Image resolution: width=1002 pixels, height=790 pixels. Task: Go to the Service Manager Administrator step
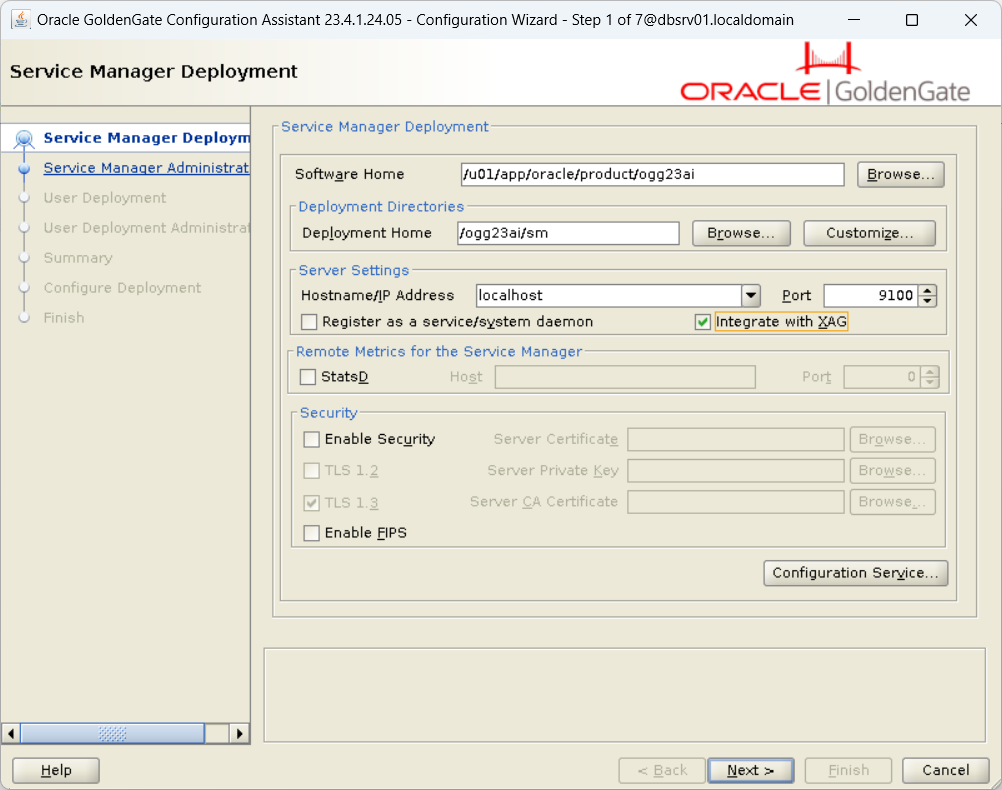[146, 168]
